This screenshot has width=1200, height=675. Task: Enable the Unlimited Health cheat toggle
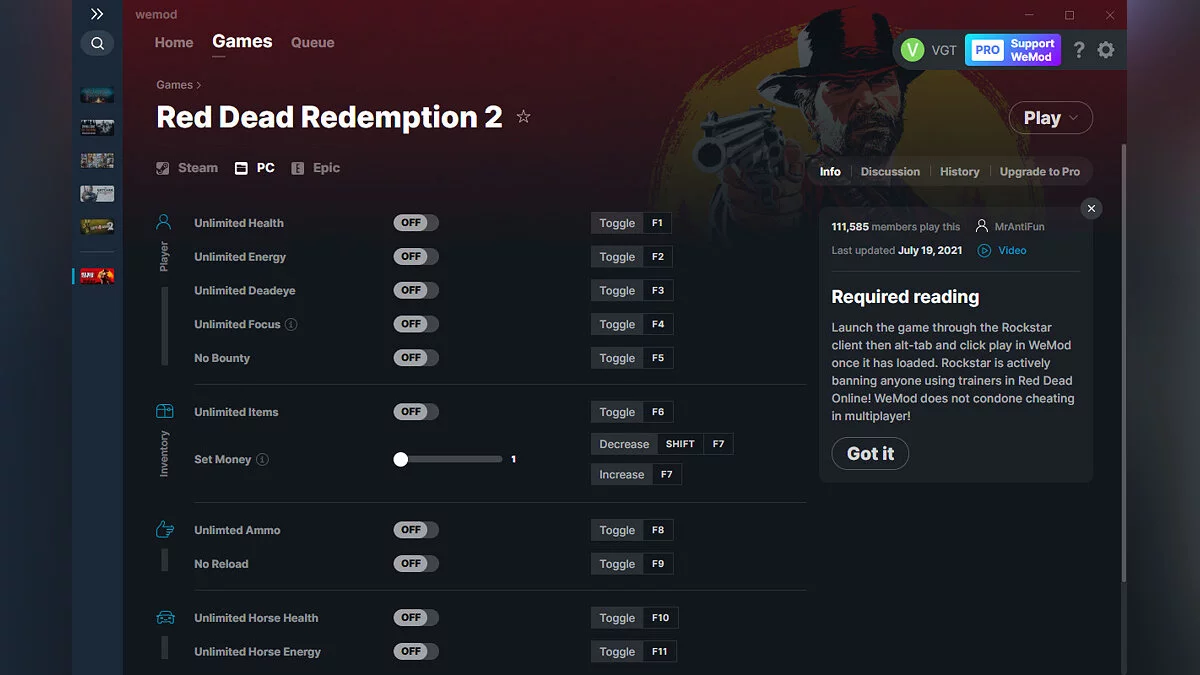pyautogui.click(x=415, y=222)
